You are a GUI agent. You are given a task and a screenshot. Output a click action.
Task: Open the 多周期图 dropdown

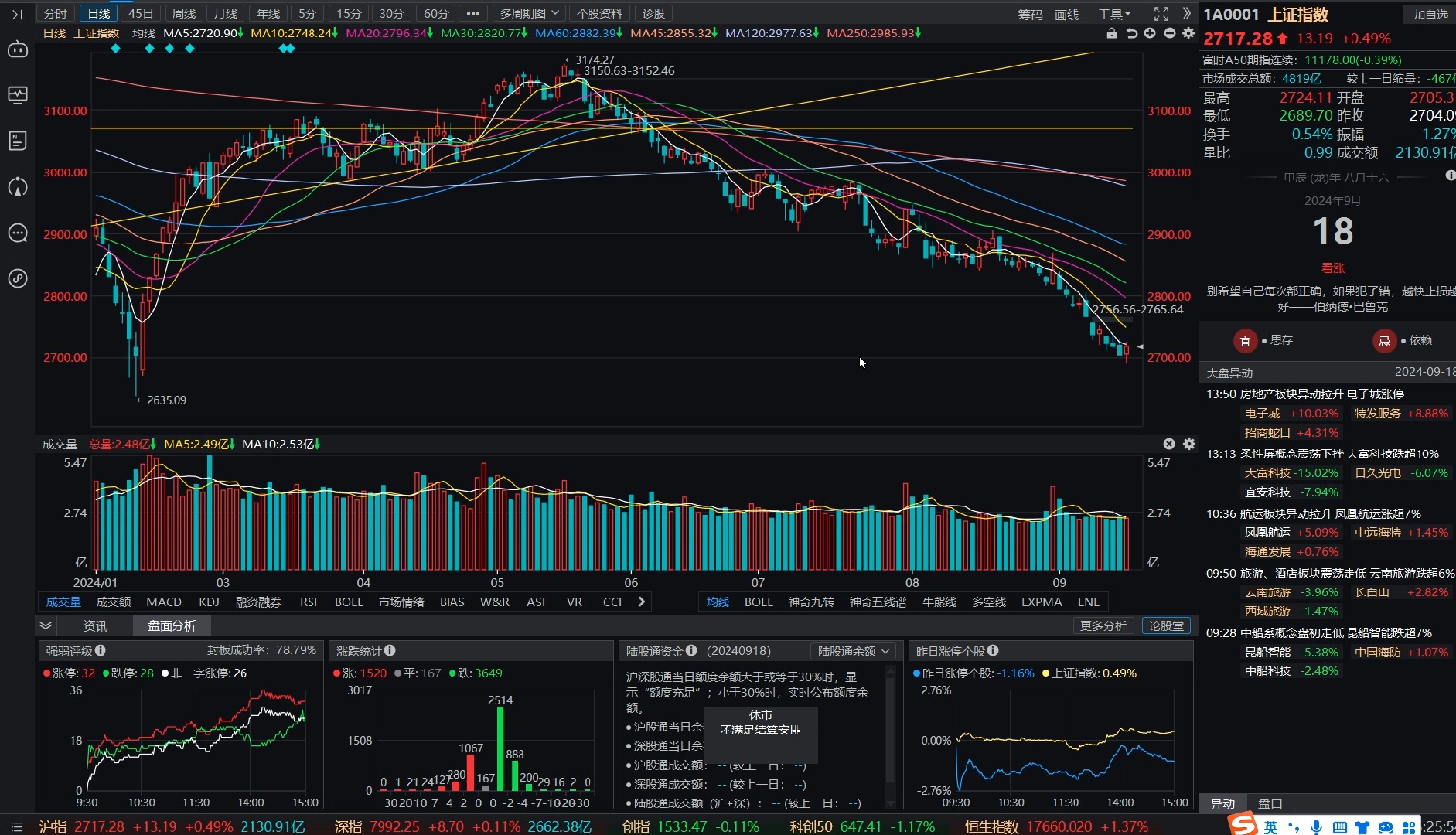(529, 13)
